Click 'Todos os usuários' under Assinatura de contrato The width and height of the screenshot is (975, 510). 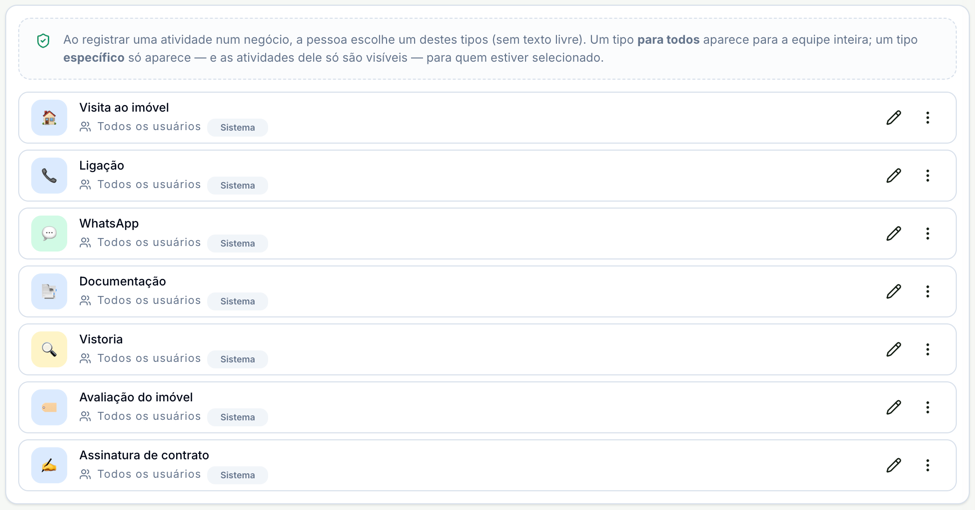coord(149,473)
